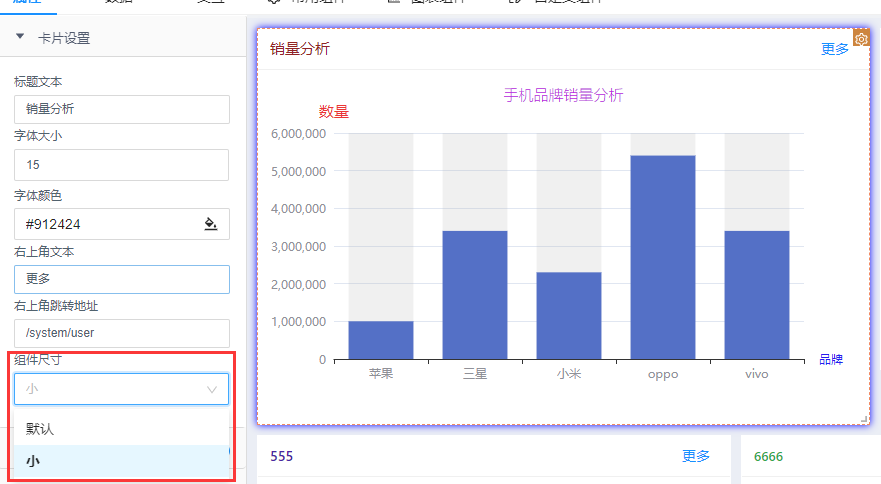This screenshot has width=881, height=484.
Task: Choose 默认 from size dropdown list
Action: click(x=121, y=429)
